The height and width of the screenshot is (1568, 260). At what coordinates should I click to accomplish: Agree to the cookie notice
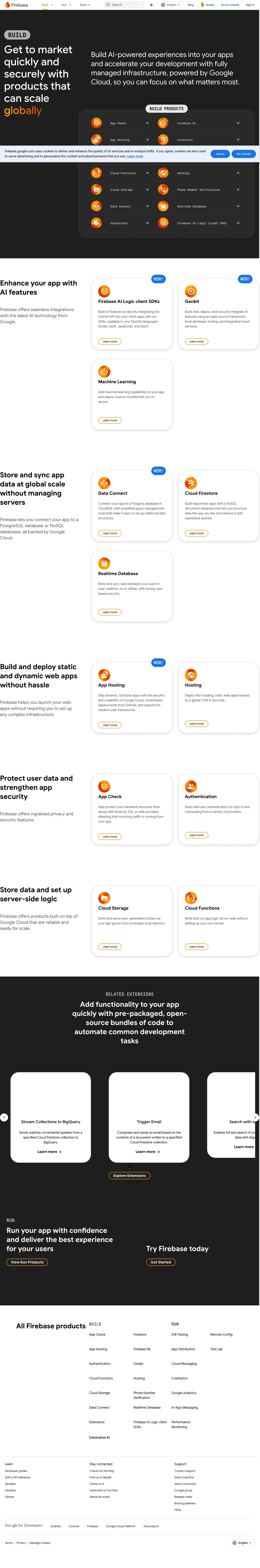(x=220, y=154)
